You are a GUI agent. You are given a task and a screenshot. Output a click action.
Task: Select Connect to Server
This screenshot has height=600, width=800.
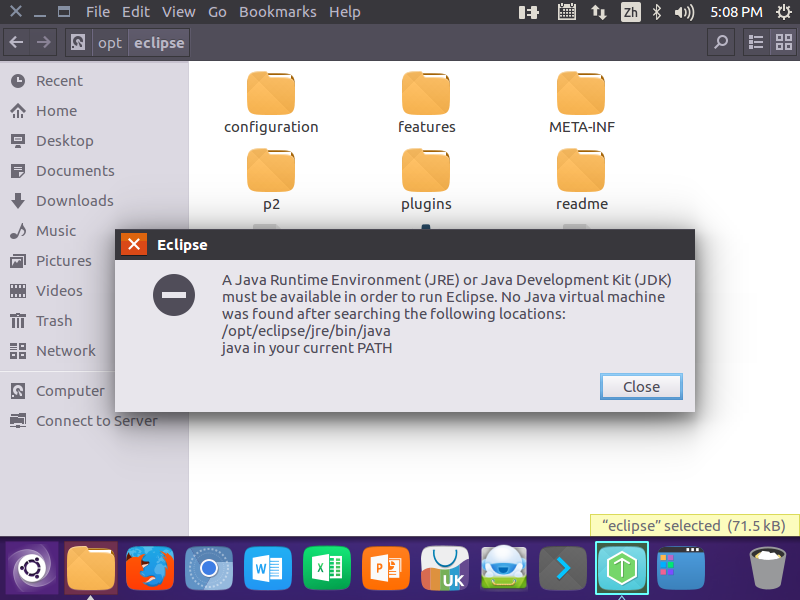(x=94, y=421)
